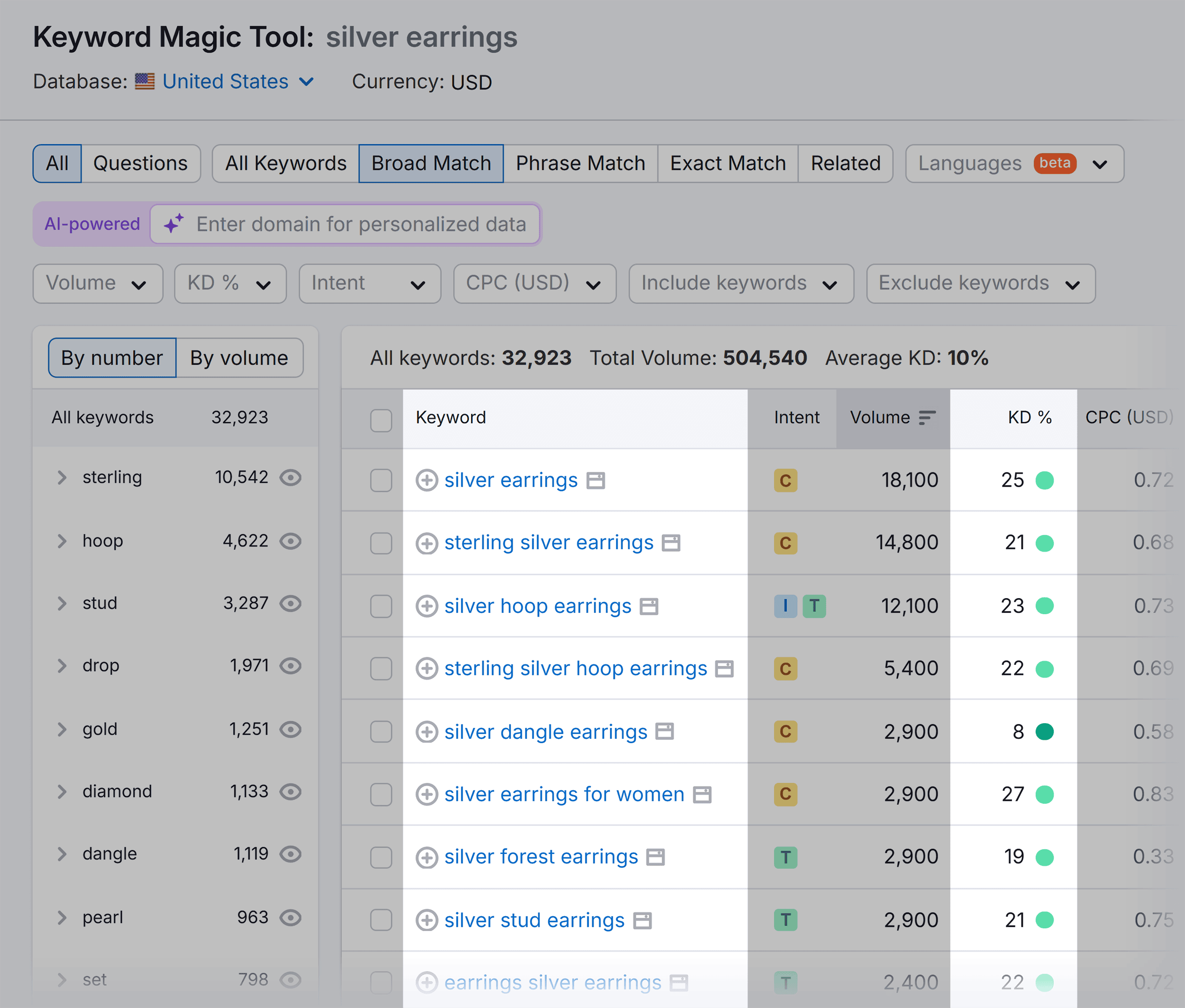This screenshot has height=1008, width=1185.
Task: Click the AI-powered sparkle icon for personalized data
Action: 175,223
